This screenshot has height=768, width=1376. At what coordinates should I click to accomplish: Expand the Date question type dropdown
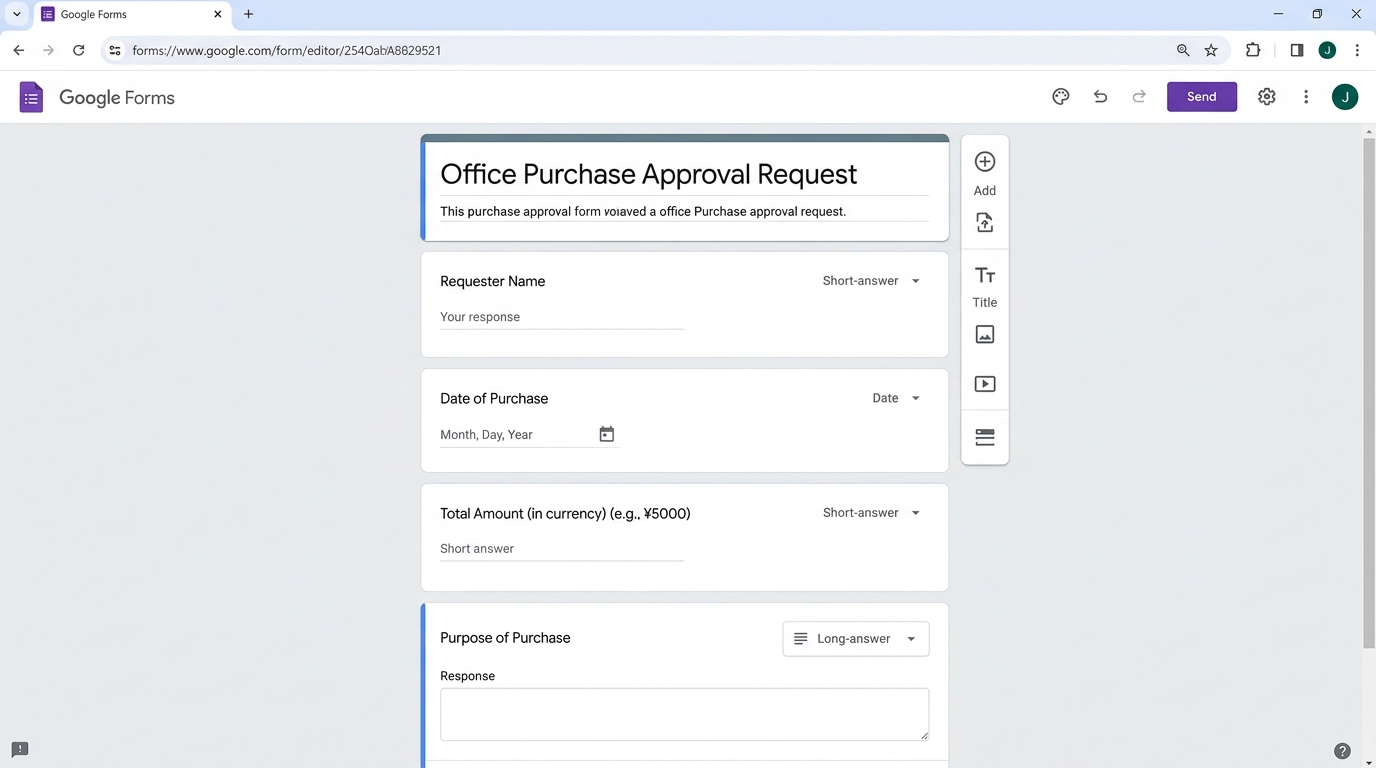[895, 398]
